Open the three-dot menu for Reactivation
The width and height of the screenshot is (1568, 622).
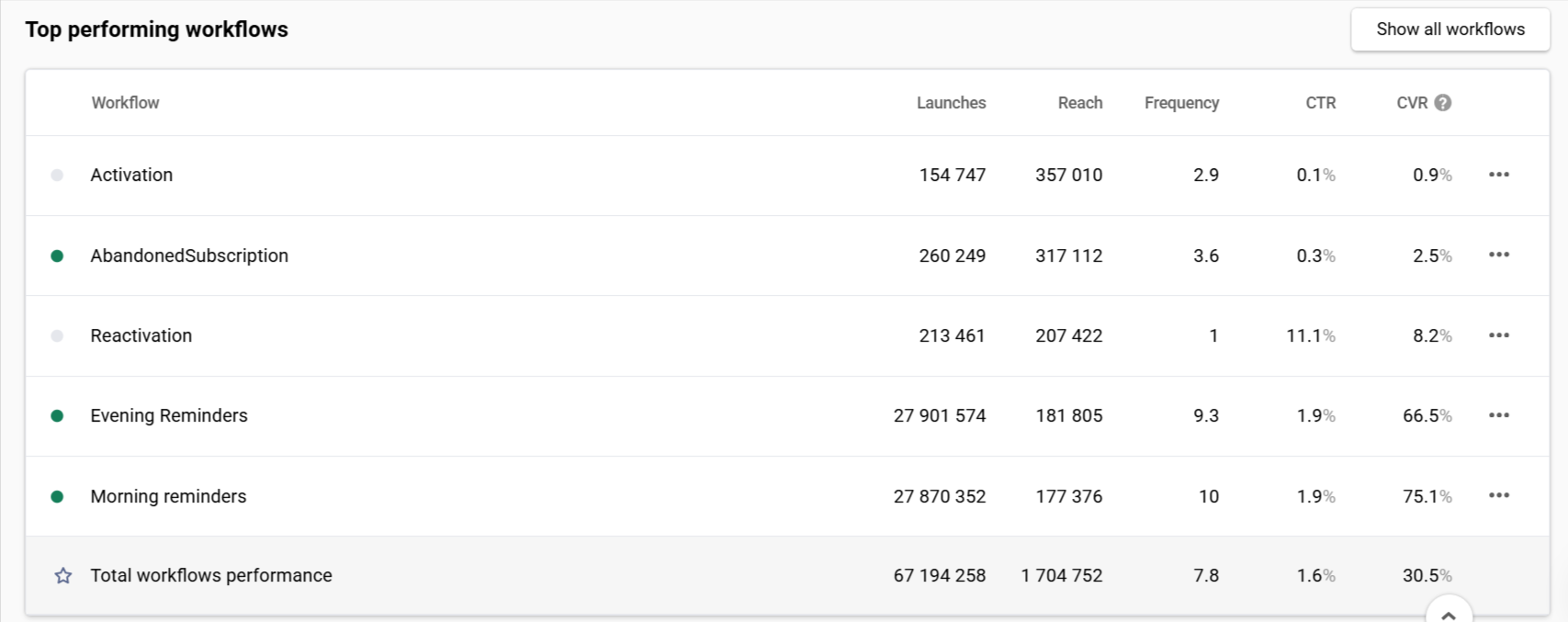pos(1499,335)
